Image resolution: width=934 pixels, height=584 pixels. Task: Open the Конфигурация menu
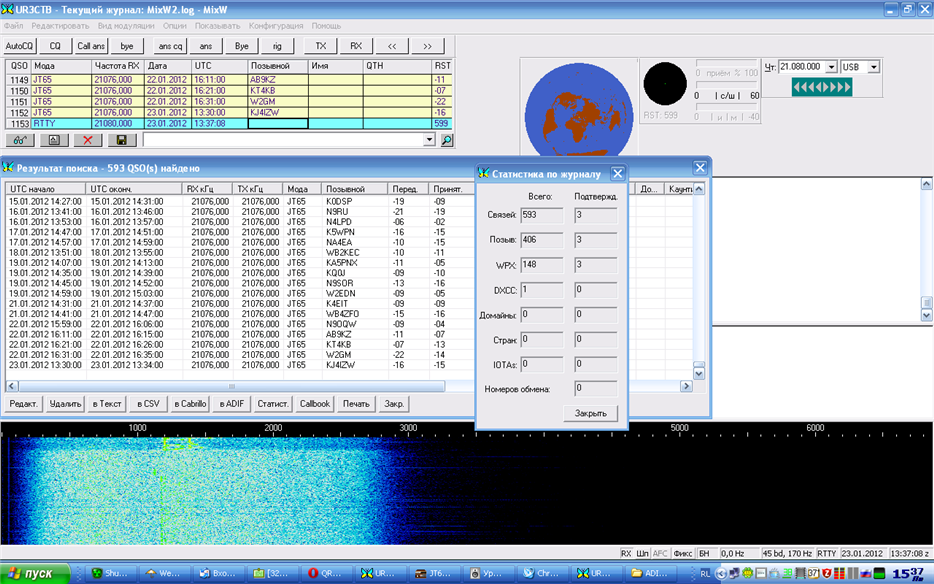(x=275, y=24)
